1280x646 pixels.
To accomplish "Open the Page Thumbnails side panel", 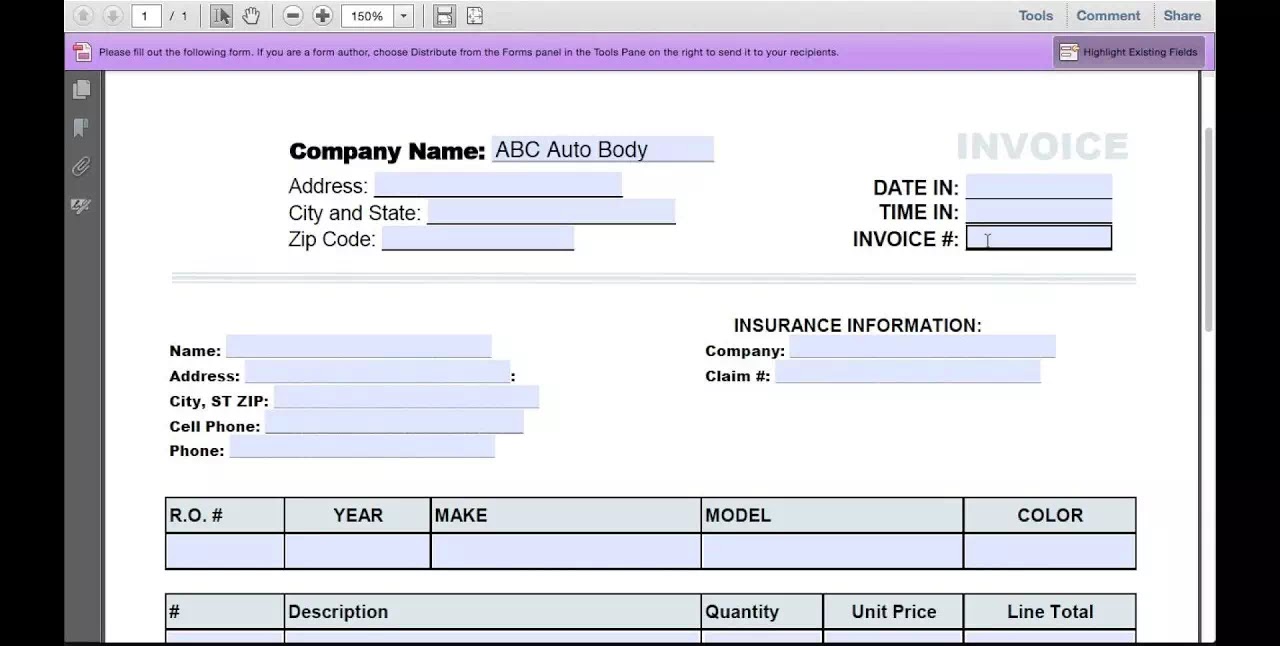I will (82, 90).
